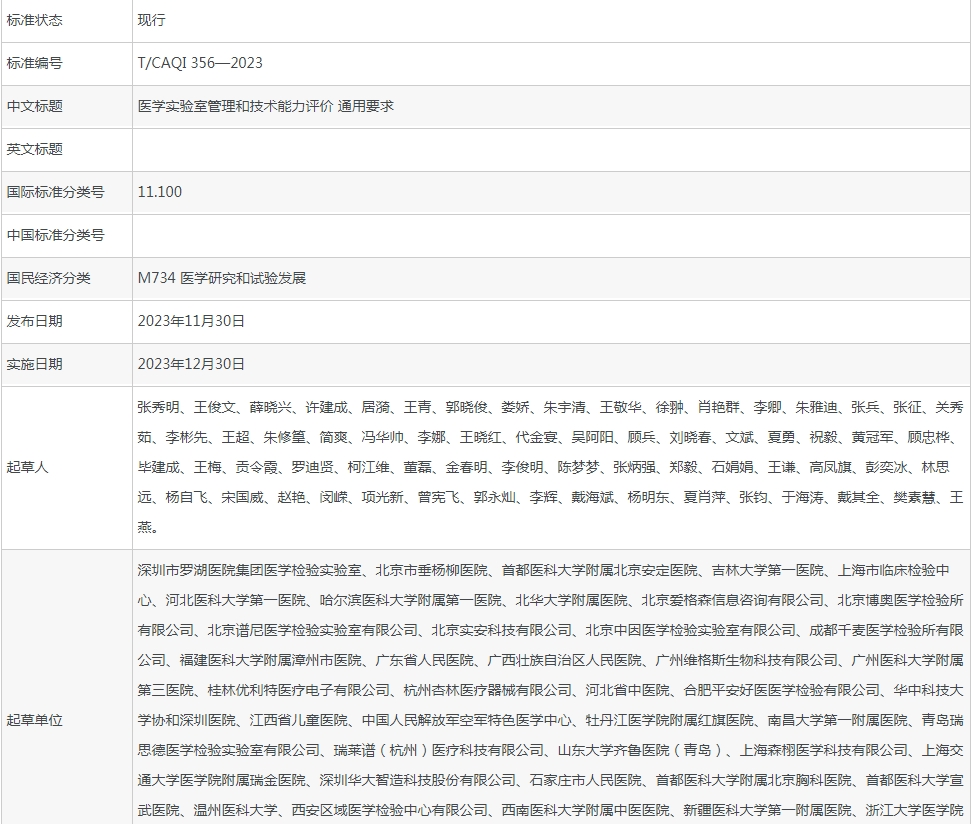Click the drafter name '杨自飞'
Image resolution: width=972 pixels, height=824 pixels.
(x=187, y=497)
